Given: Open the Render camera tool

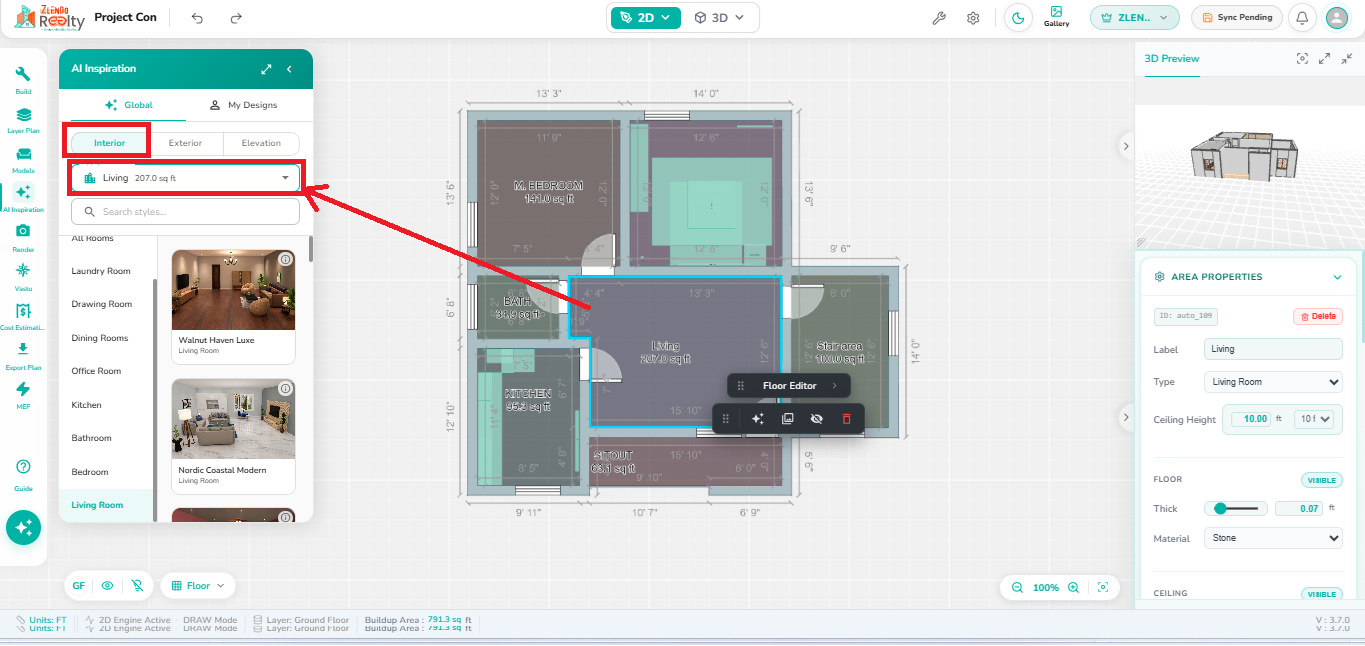Looking at the screenshot, I should click(23, 237).
